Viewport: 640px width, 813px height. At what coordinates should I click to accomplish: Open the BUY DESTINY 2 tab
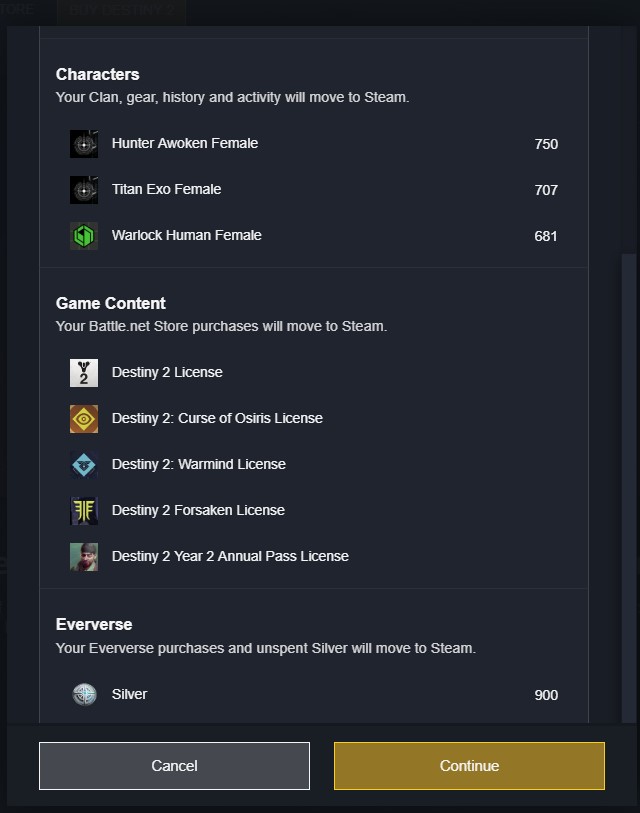pos(120,10)
